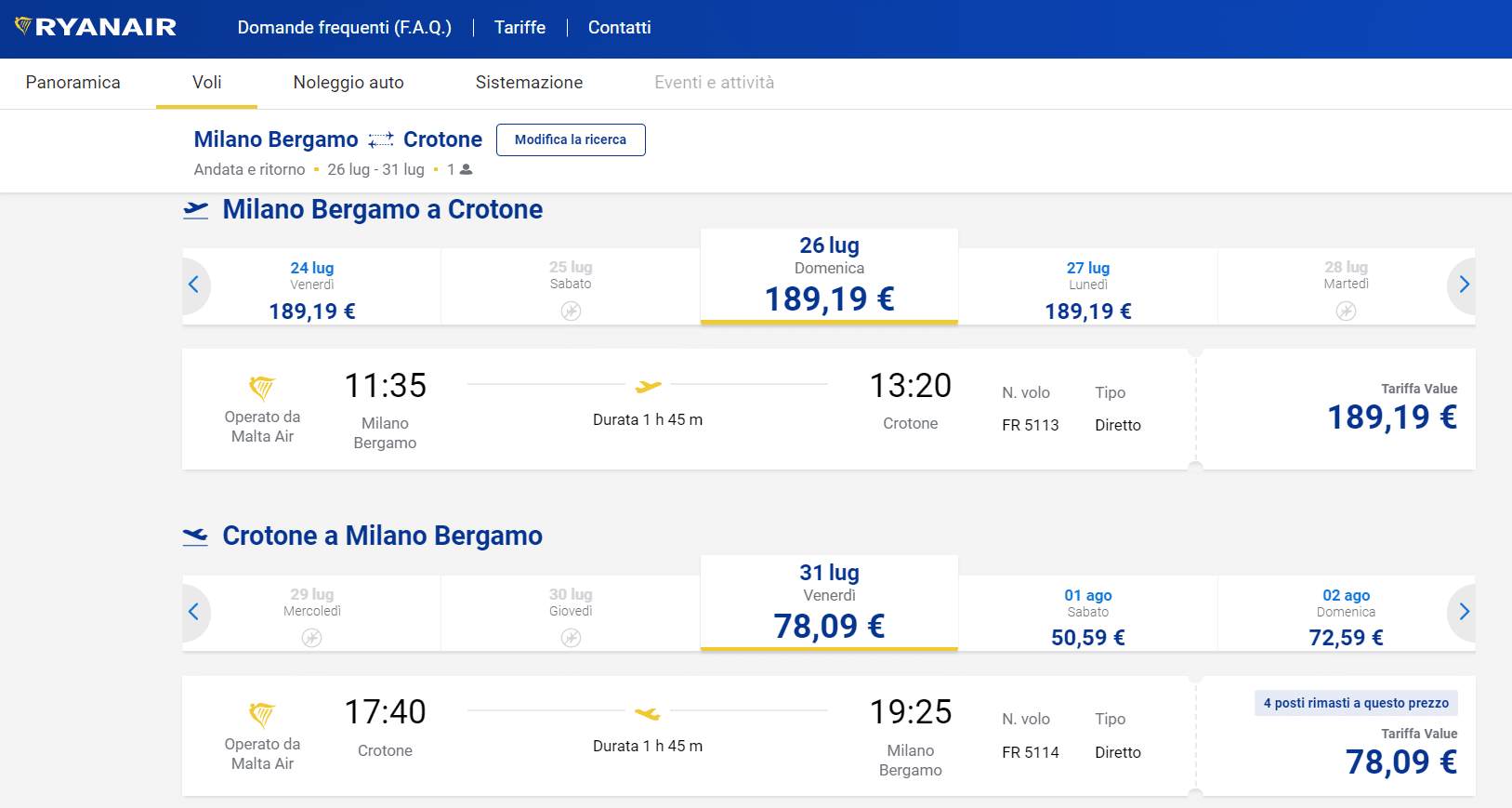
Task: Switch to the Sistemazione tab
Action: 529,83
